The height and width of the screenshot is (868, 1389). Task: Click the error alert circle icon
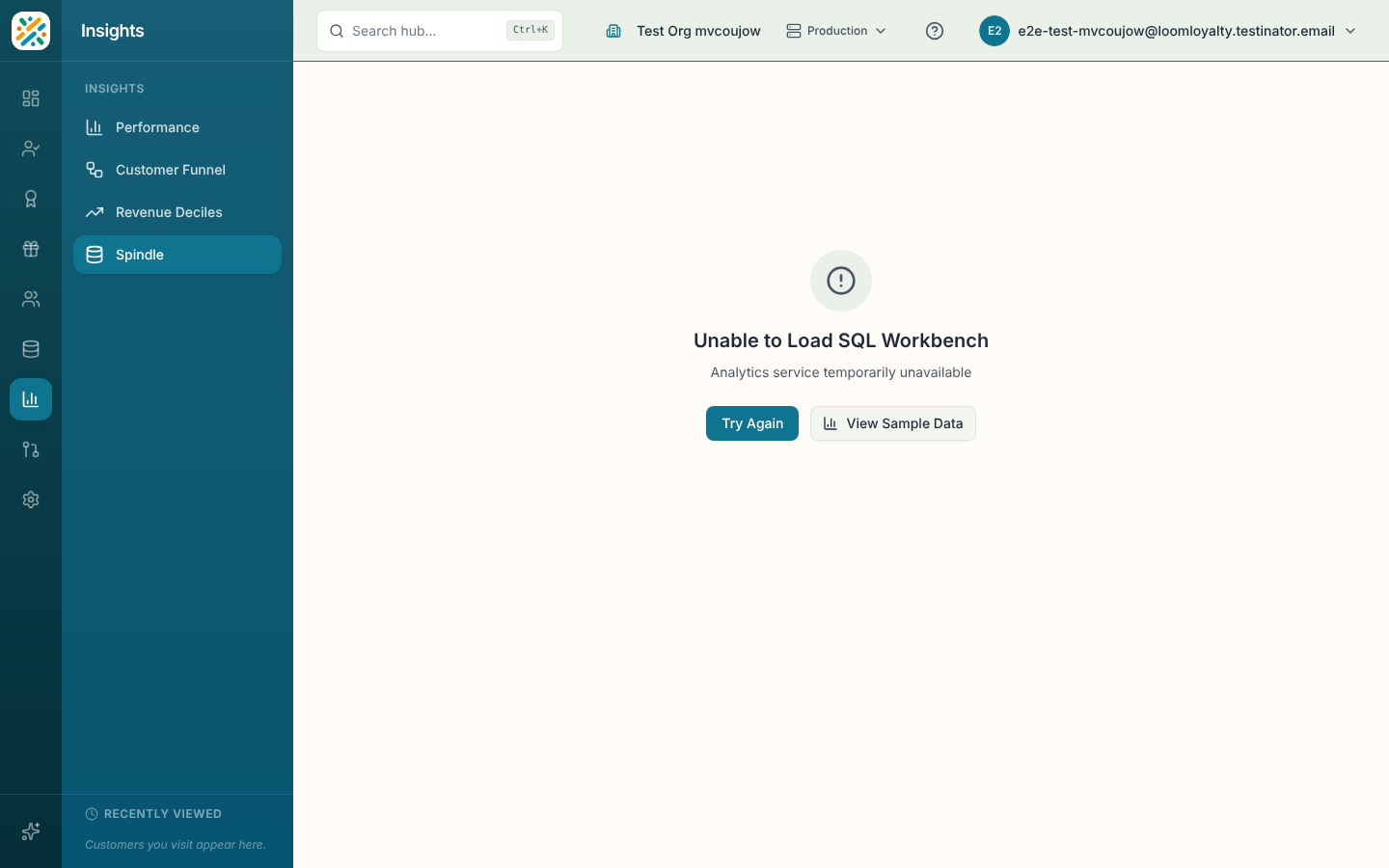coord(841,281)
